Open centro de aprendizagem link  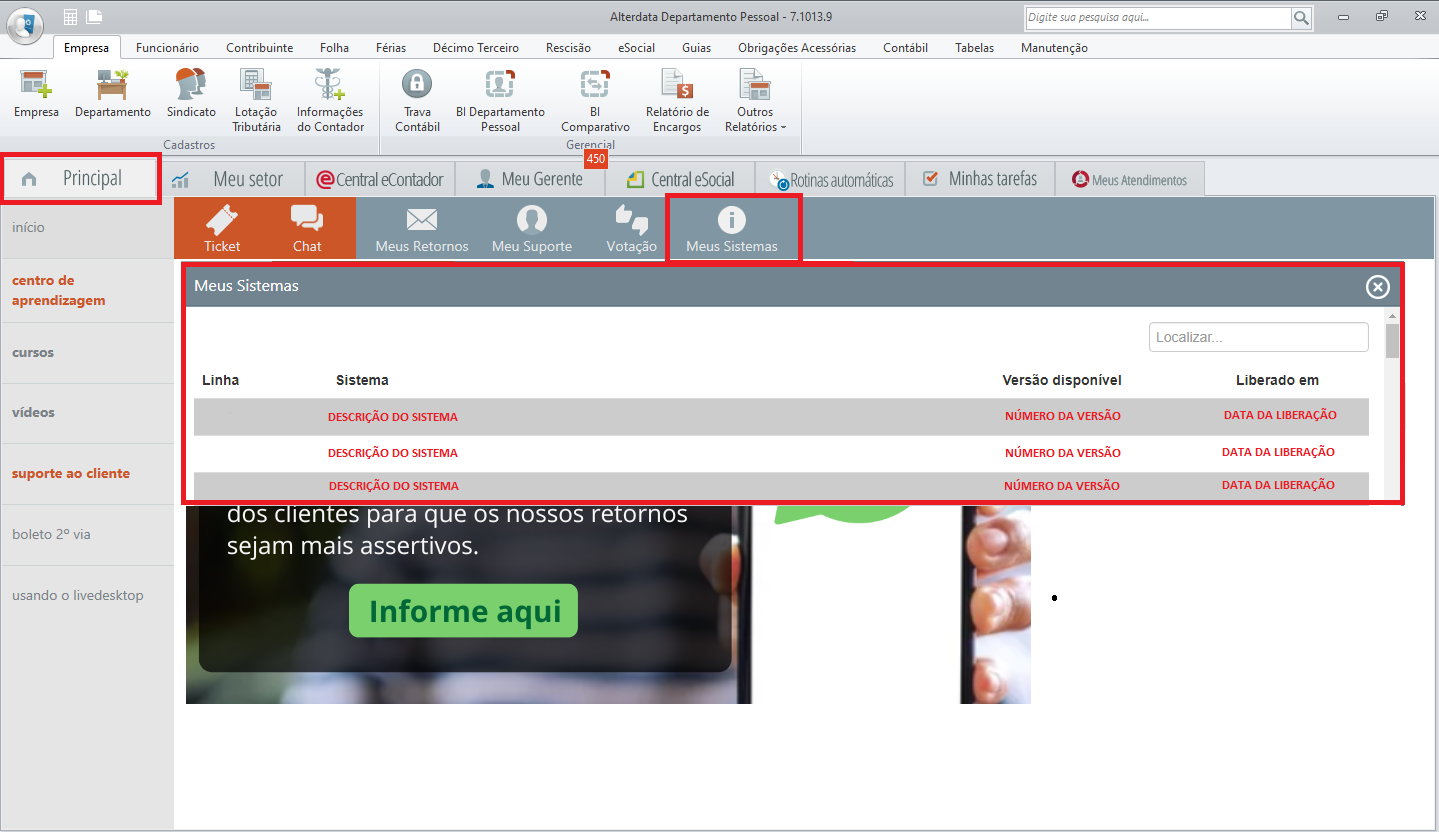pyautogui.click(x=58, y=290)
